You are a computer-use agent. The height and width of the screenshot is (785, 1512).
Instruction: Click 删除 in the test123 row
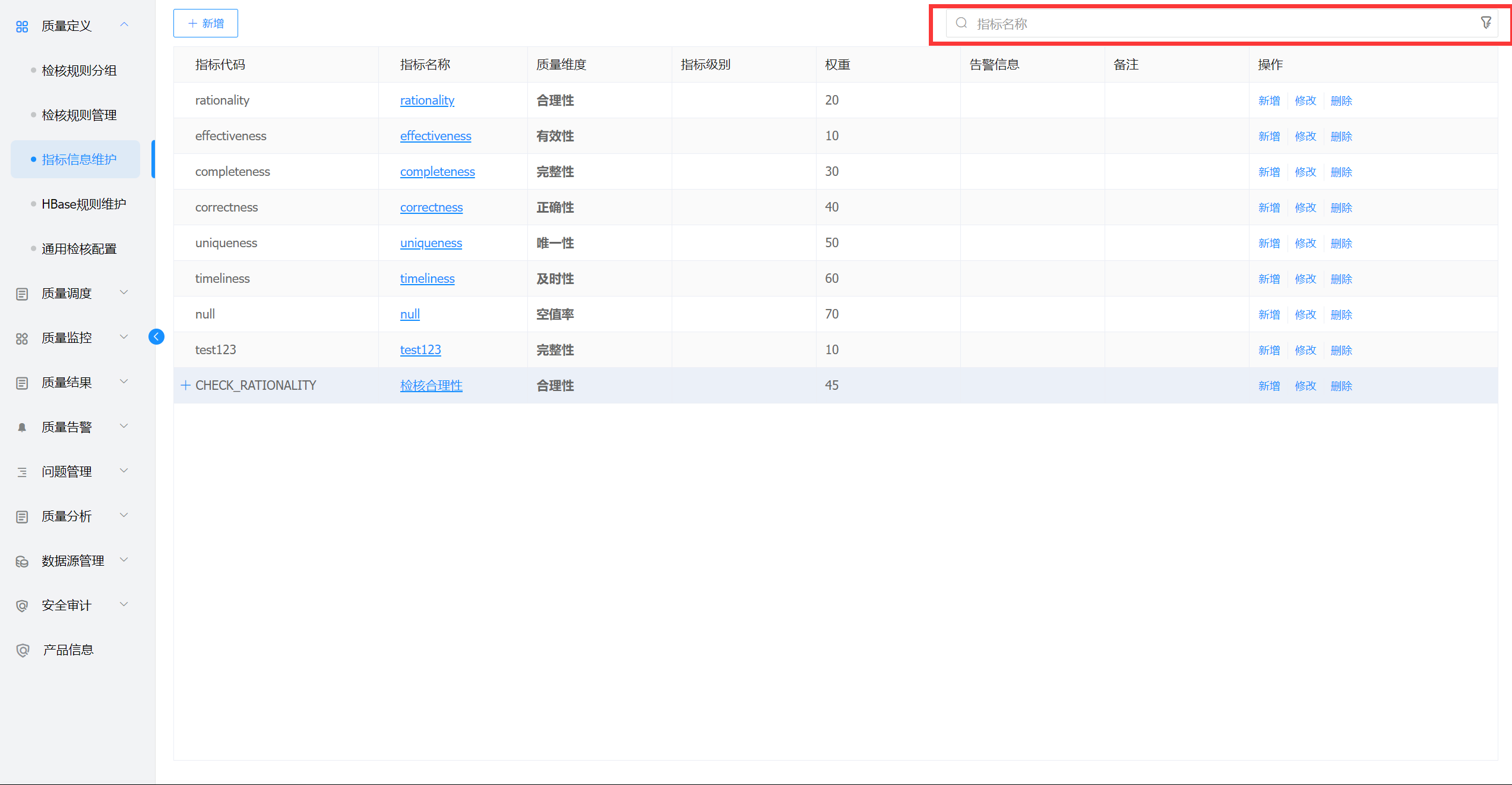(x=1341, y=350)
